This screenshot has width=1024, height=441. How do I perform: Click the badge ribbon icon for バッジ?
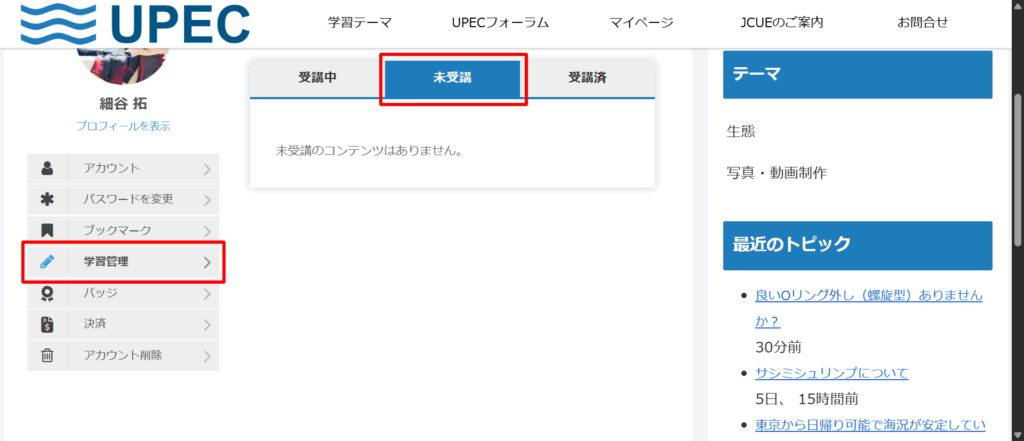(x=47, y=293)
